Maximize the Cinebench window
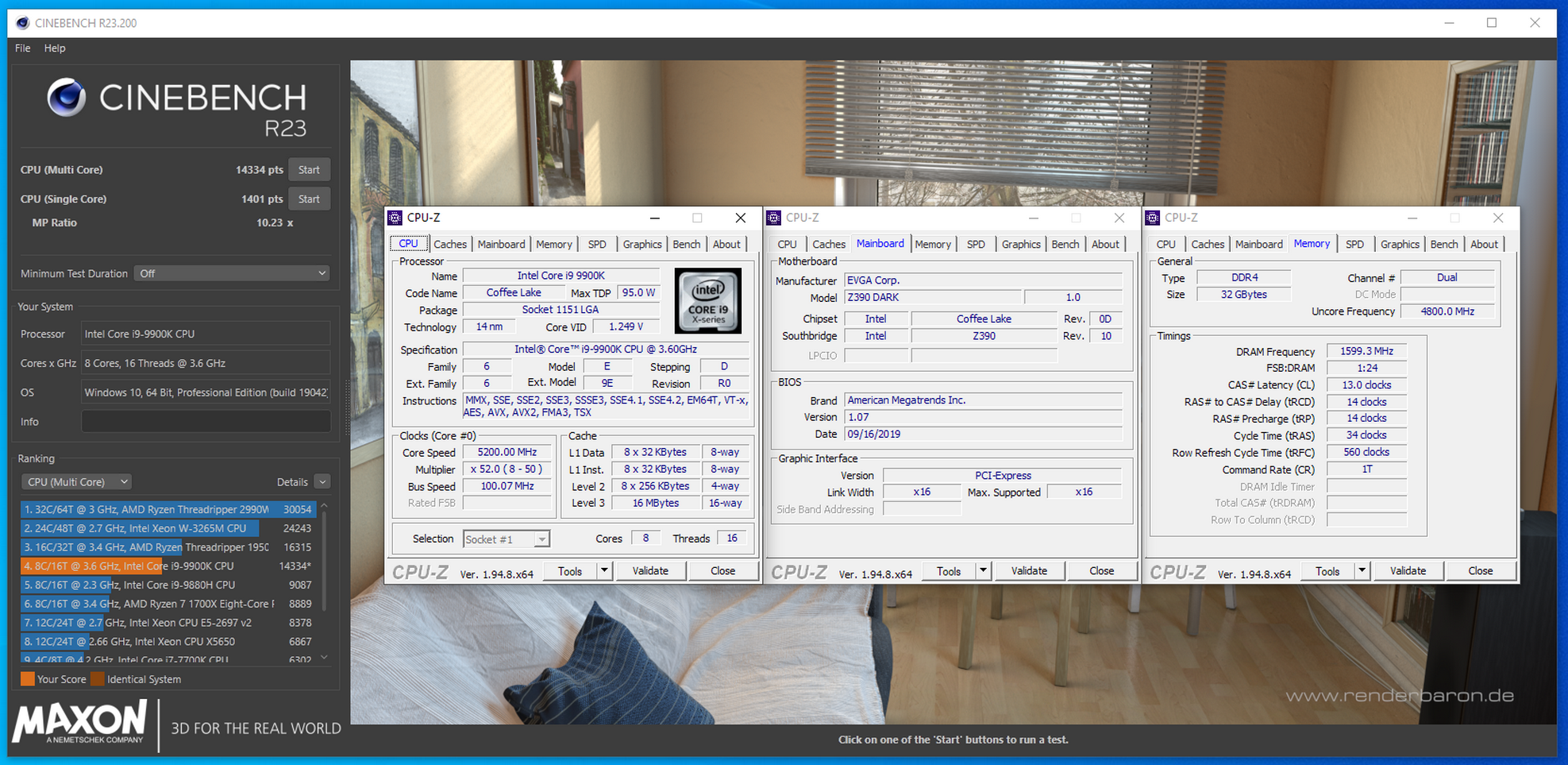The height and width of the screenshot is (765, 1568). [x=1492, y=23]
